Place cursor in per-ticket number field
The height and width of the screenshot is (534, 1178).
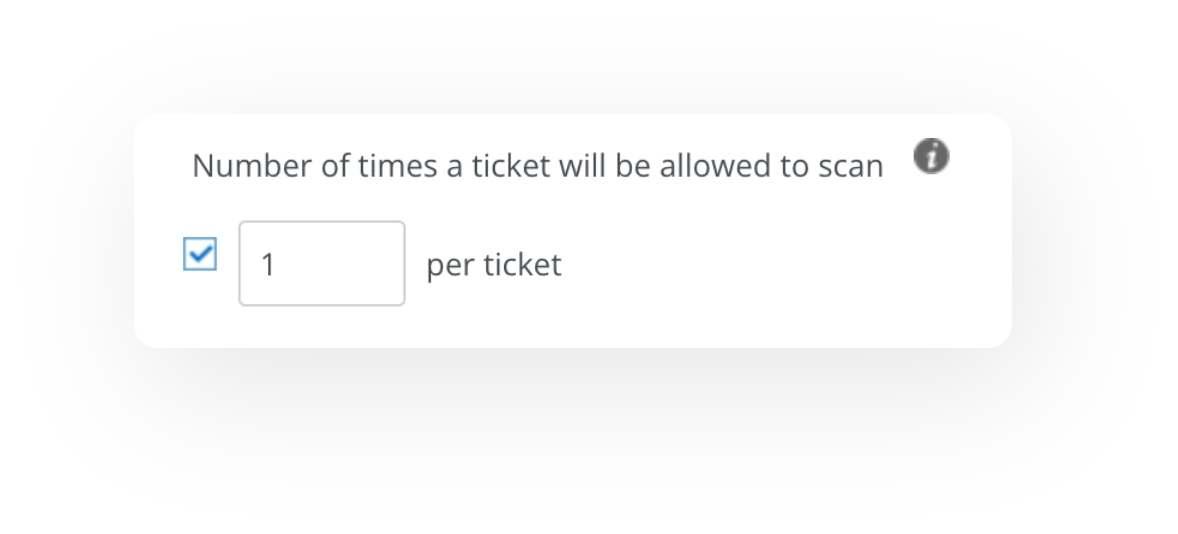[321, 263]
